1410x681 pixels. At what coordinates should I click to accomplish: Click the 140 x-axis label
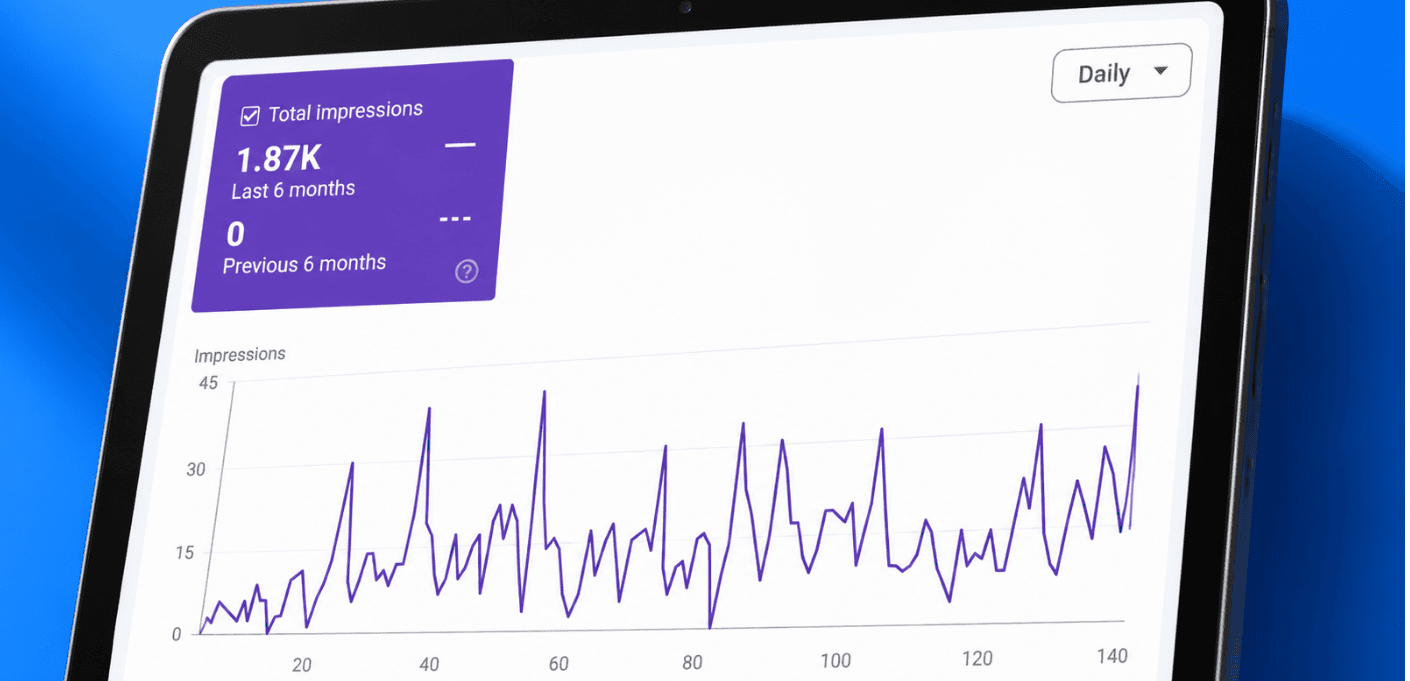[1111, 656]
